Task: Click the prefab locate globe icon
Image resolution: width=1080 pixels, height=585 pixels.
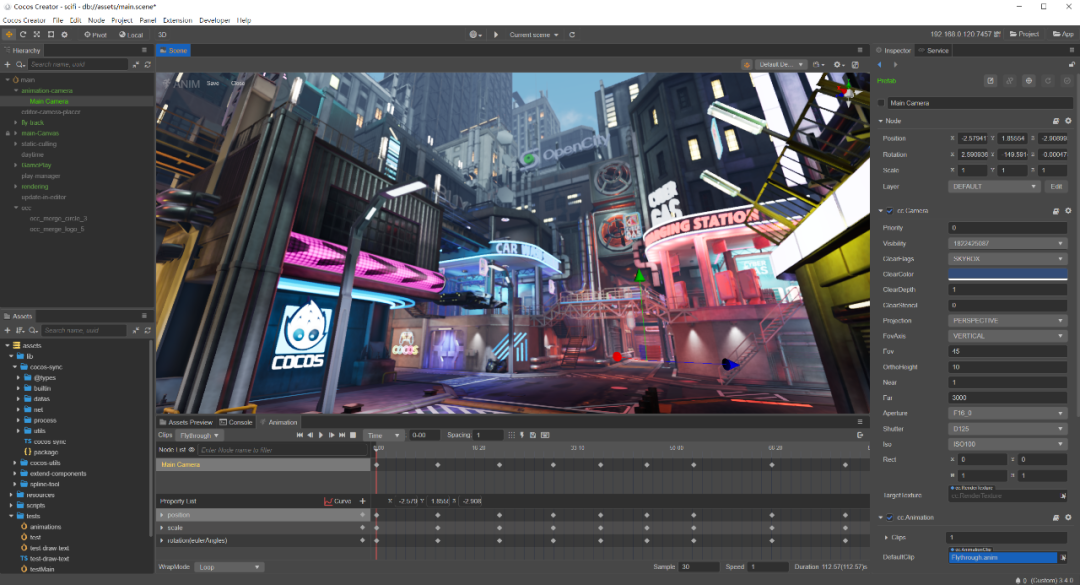Action: click(x=1029, y=81)
